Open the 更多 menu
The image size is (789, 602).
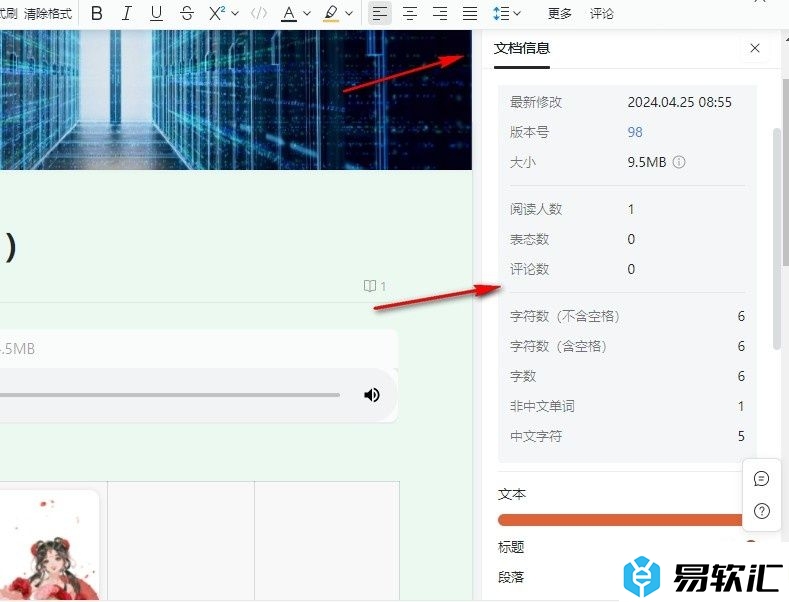pos(560,14)
